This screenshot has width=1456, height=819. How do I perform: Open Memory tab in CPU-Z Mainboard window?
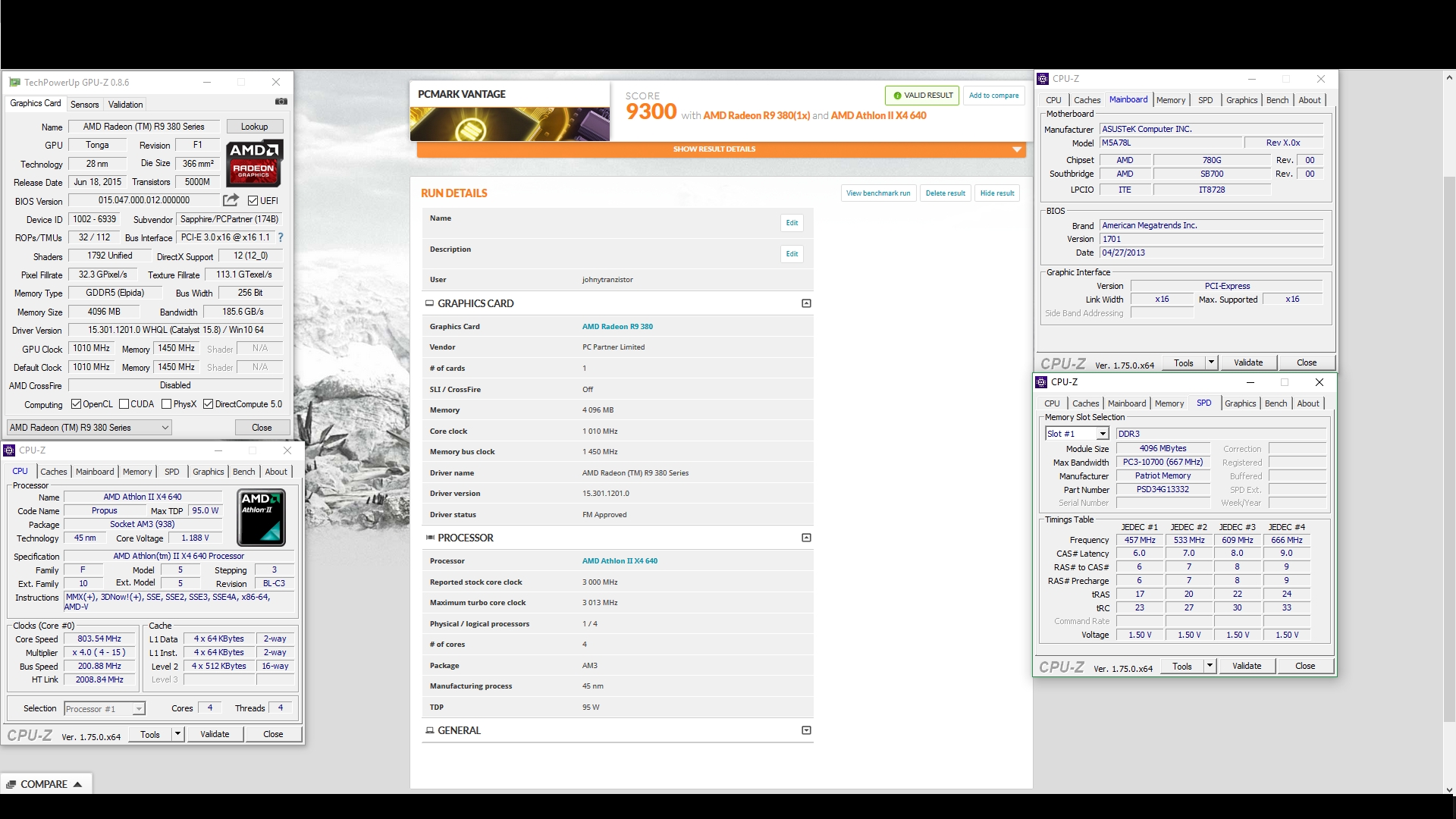coord(1170,100)
